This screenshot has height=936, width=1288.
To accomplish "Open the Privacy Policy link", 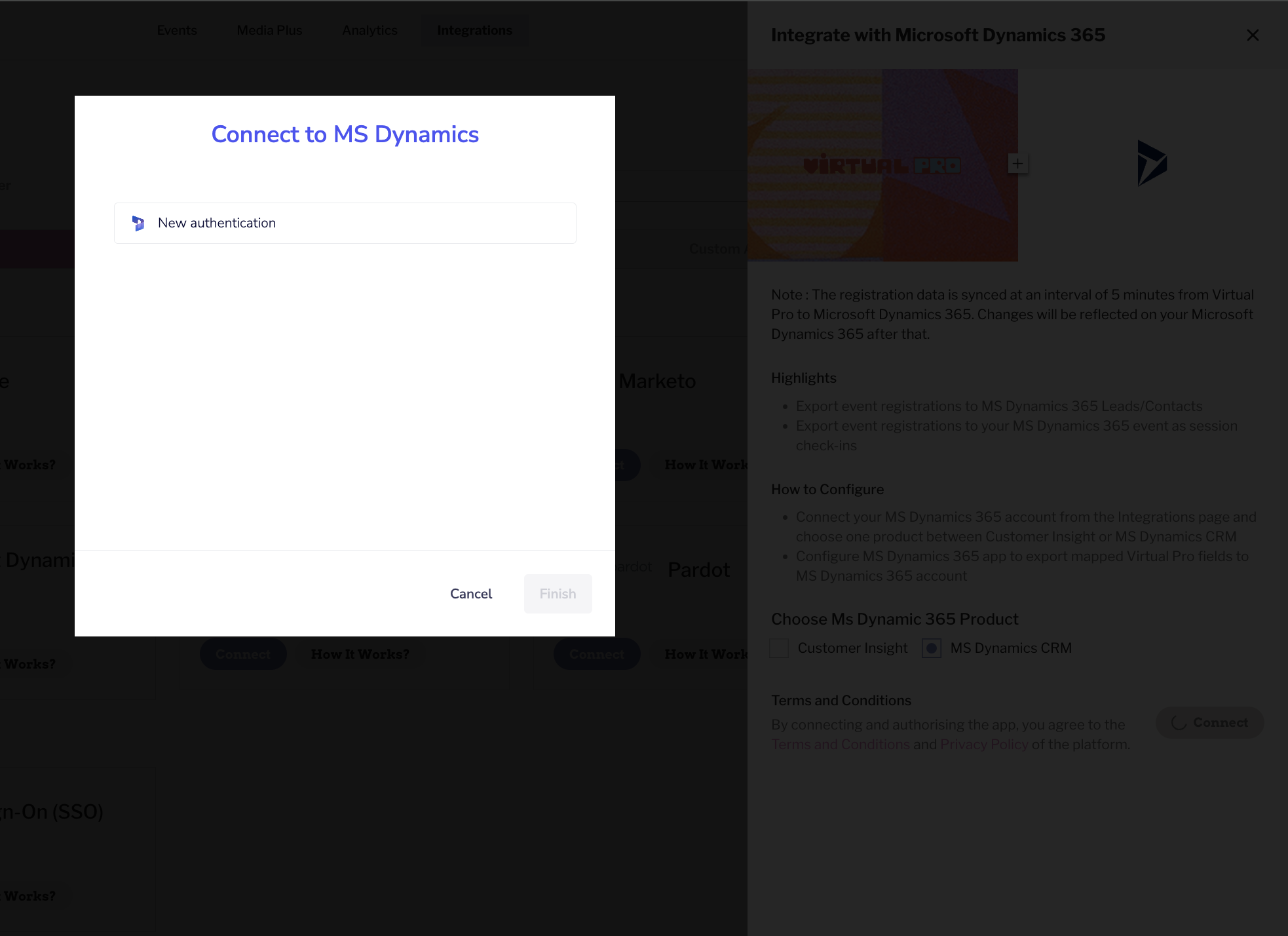I will point(984,745).
